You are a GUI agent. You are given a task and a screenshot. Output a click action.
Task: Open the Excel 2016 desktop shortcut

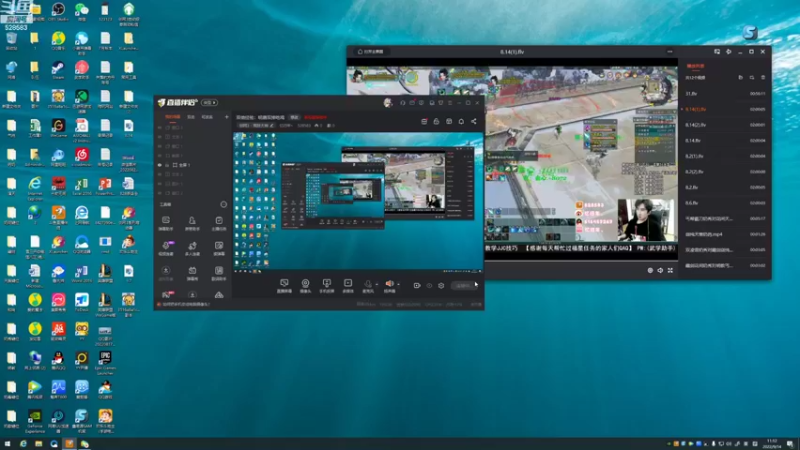click(82, 187)
